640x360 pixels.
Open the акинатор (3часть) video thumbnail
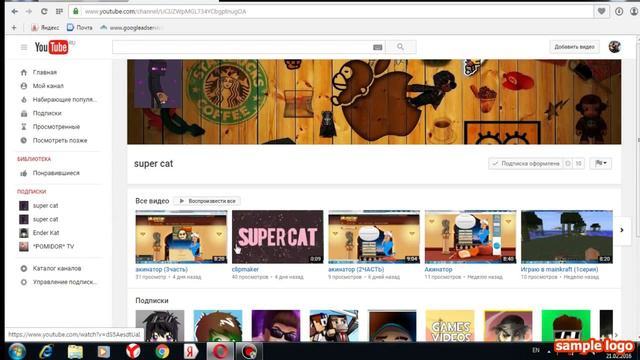click(181, 237)
